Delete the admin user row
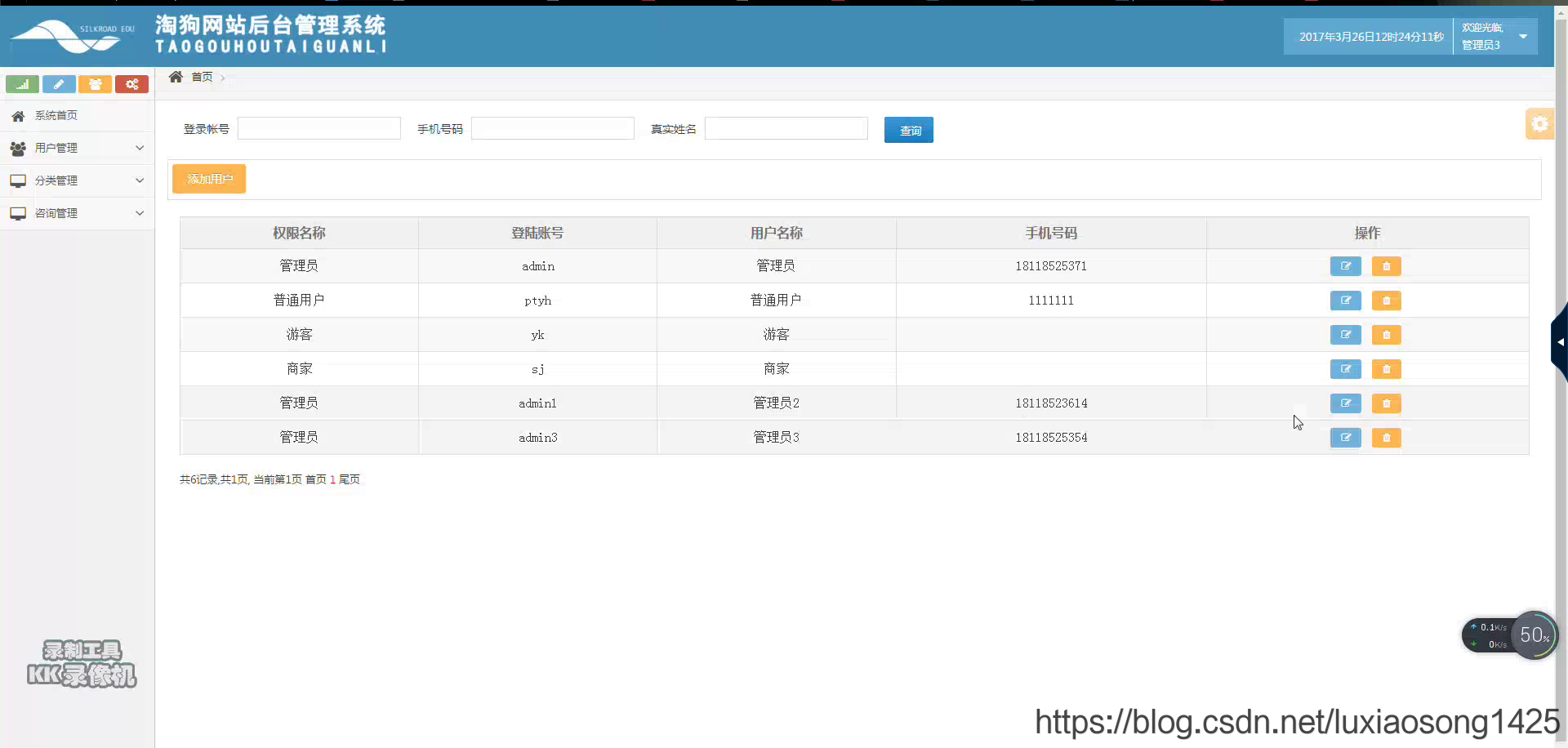This screenshot has height=748, width=1568. [1387, 266]
